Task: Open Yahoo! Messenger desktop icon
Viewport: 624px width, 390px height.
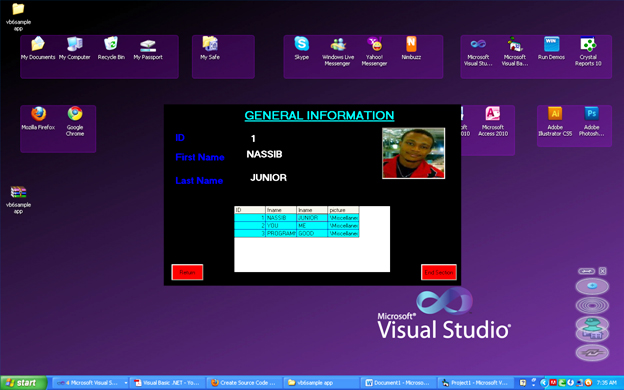Action: pos(374,51)
